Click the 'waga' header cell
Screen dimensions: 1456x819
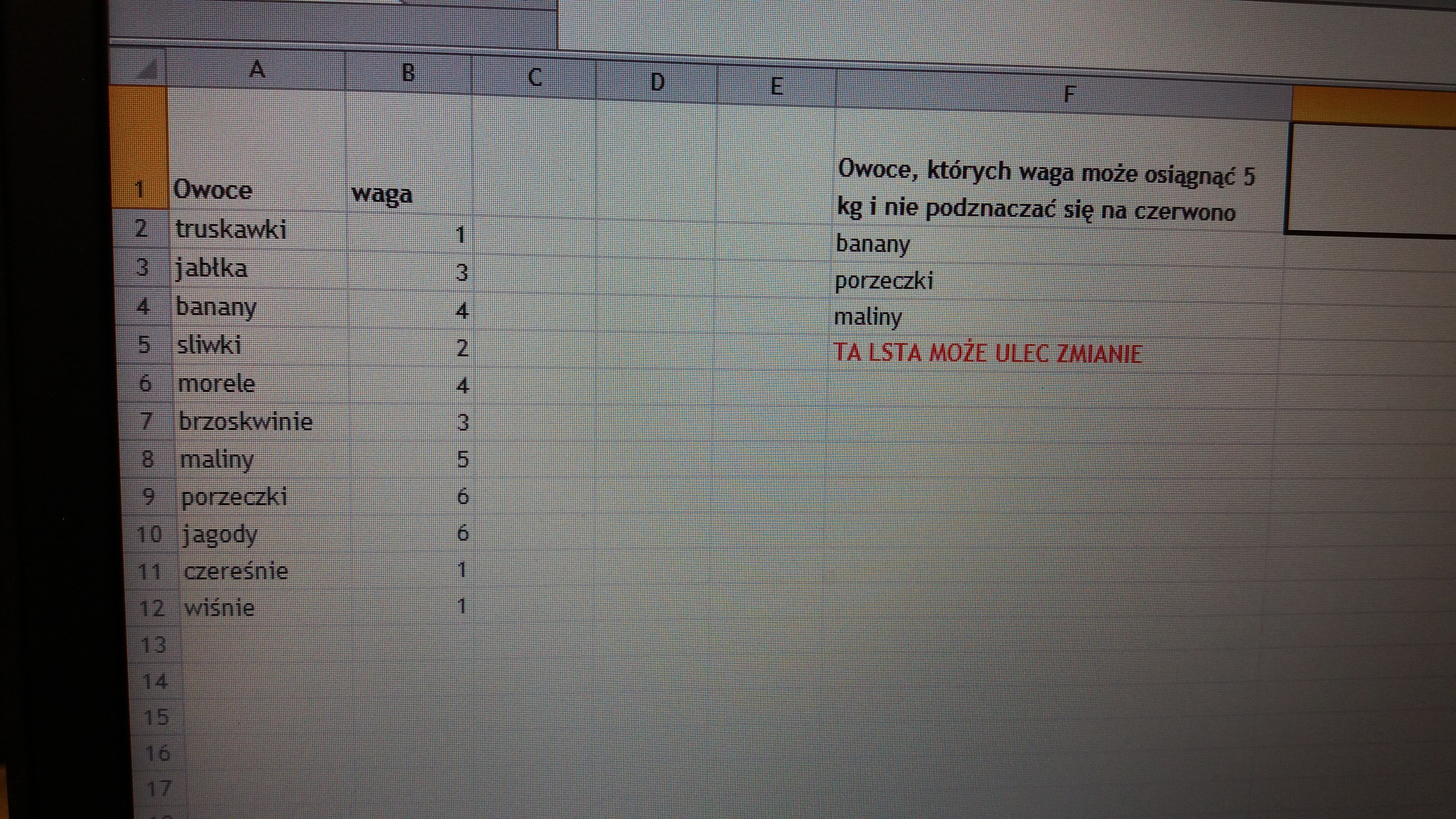[x=409, y=154]
